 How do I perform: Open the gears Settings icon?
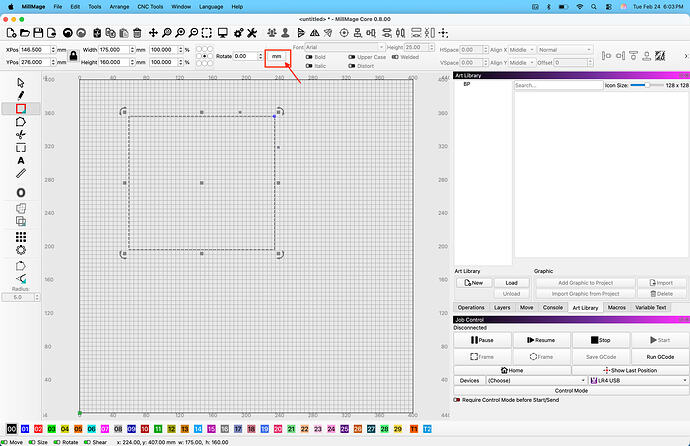239,33
